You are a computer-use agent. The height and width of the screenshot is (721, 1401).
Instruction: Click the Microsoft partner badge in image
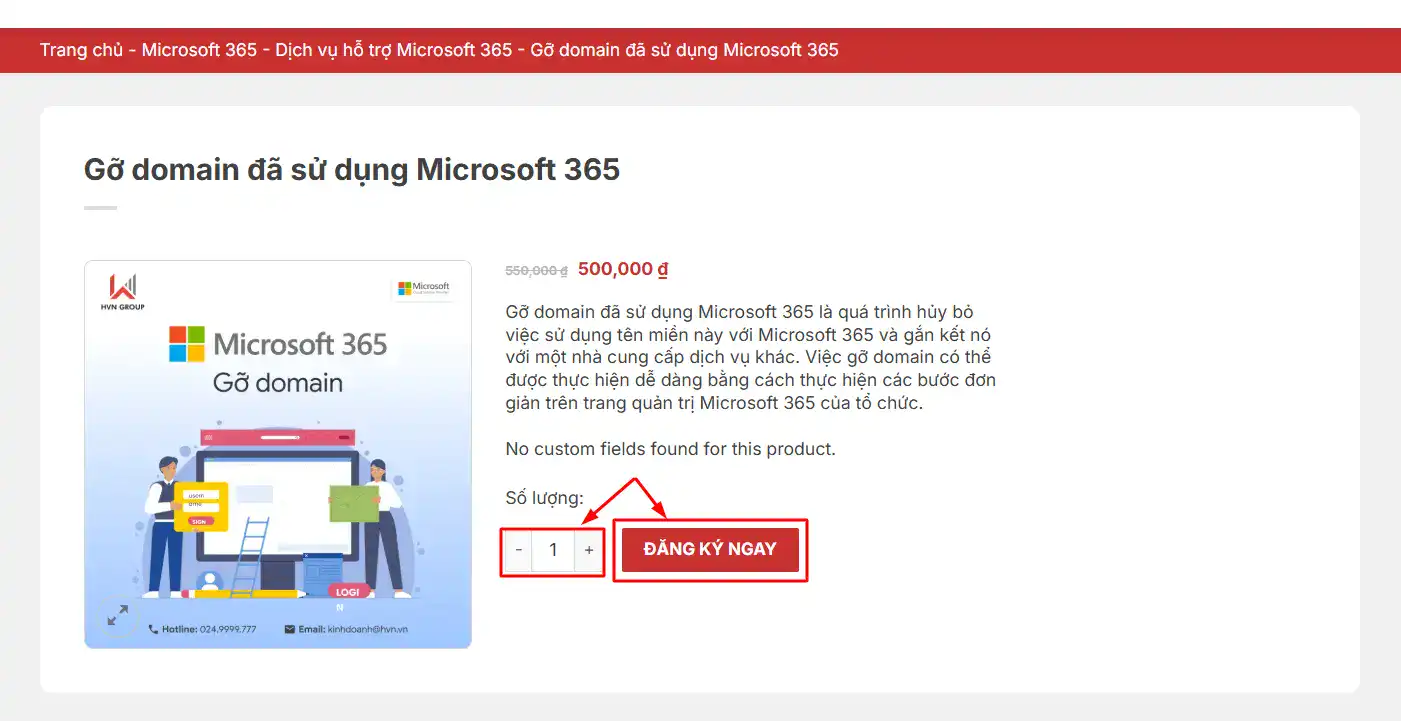point(424,288)
